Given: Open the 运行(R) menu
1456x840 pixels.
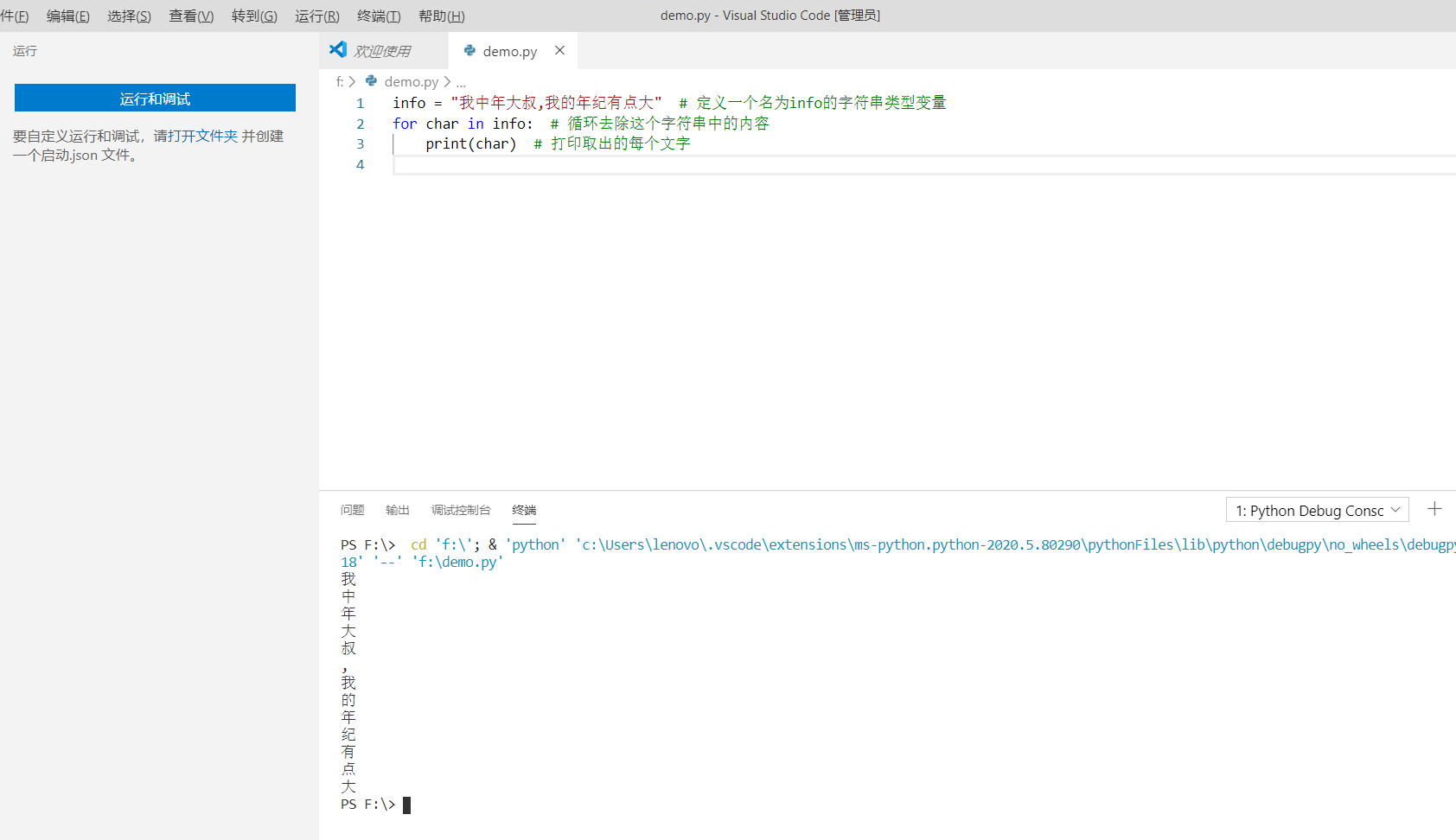Looking at the screenshot, I should click(317, 16).
